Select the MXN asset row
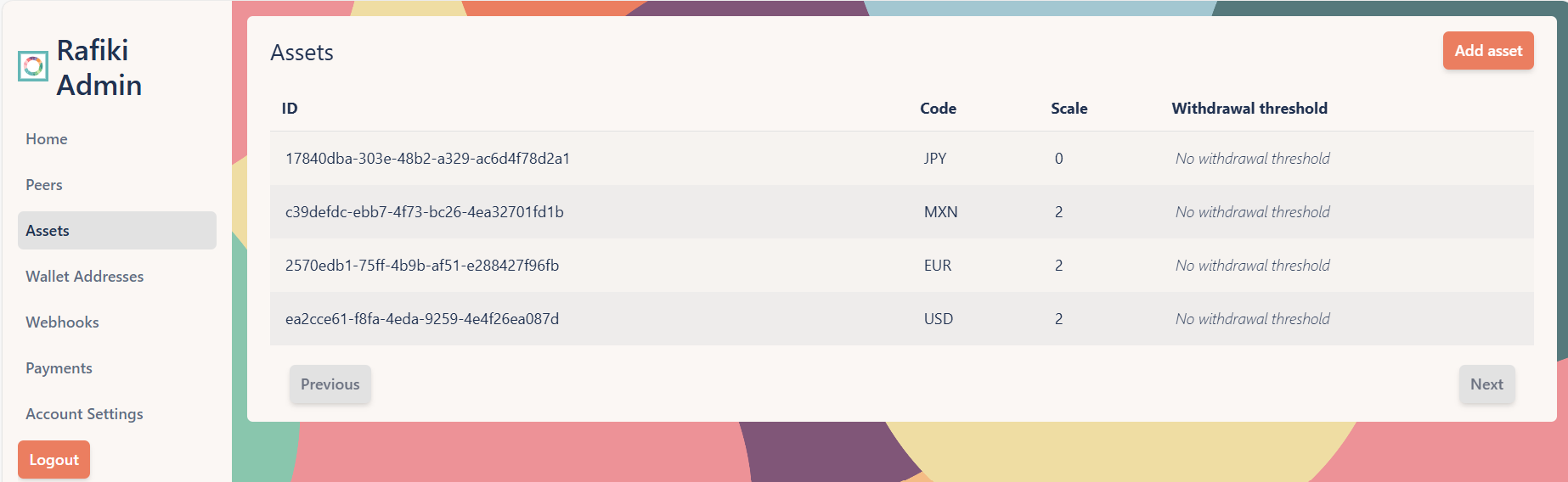Image resolution: width=1568 pixels, height=482 pixels. pos(940,212)
